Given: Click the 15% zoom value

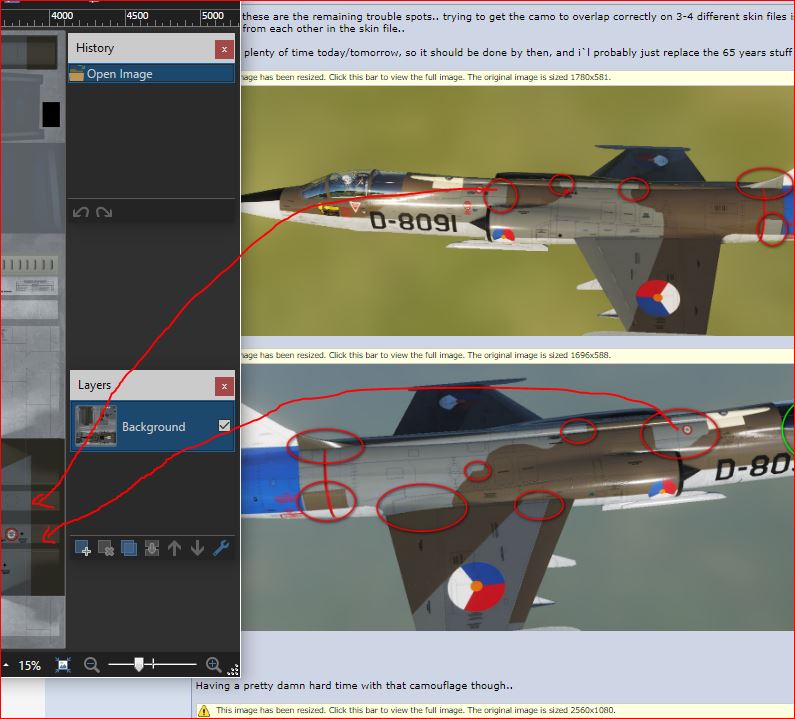Looking at the screenshot, I should [29, 665].
